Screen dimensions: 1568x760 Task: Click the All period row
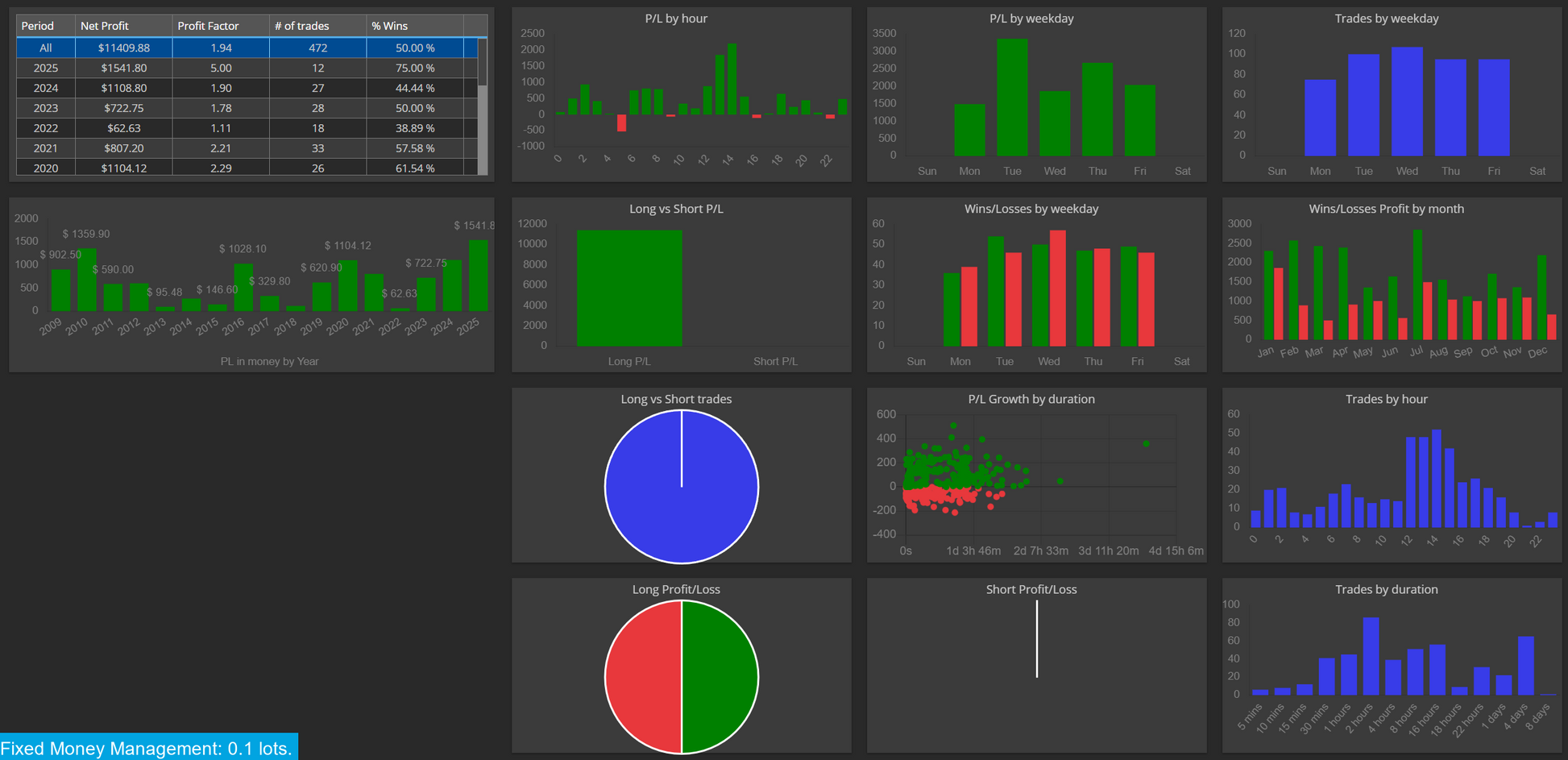pos(247,48)
